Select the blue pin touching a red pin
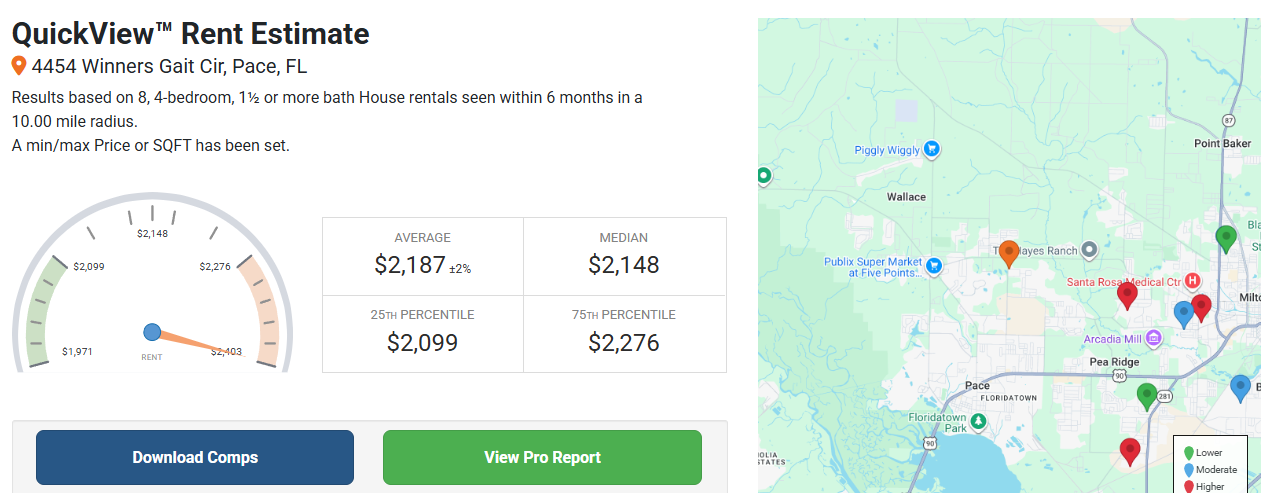The image size is (1267, 493). 1183,314
